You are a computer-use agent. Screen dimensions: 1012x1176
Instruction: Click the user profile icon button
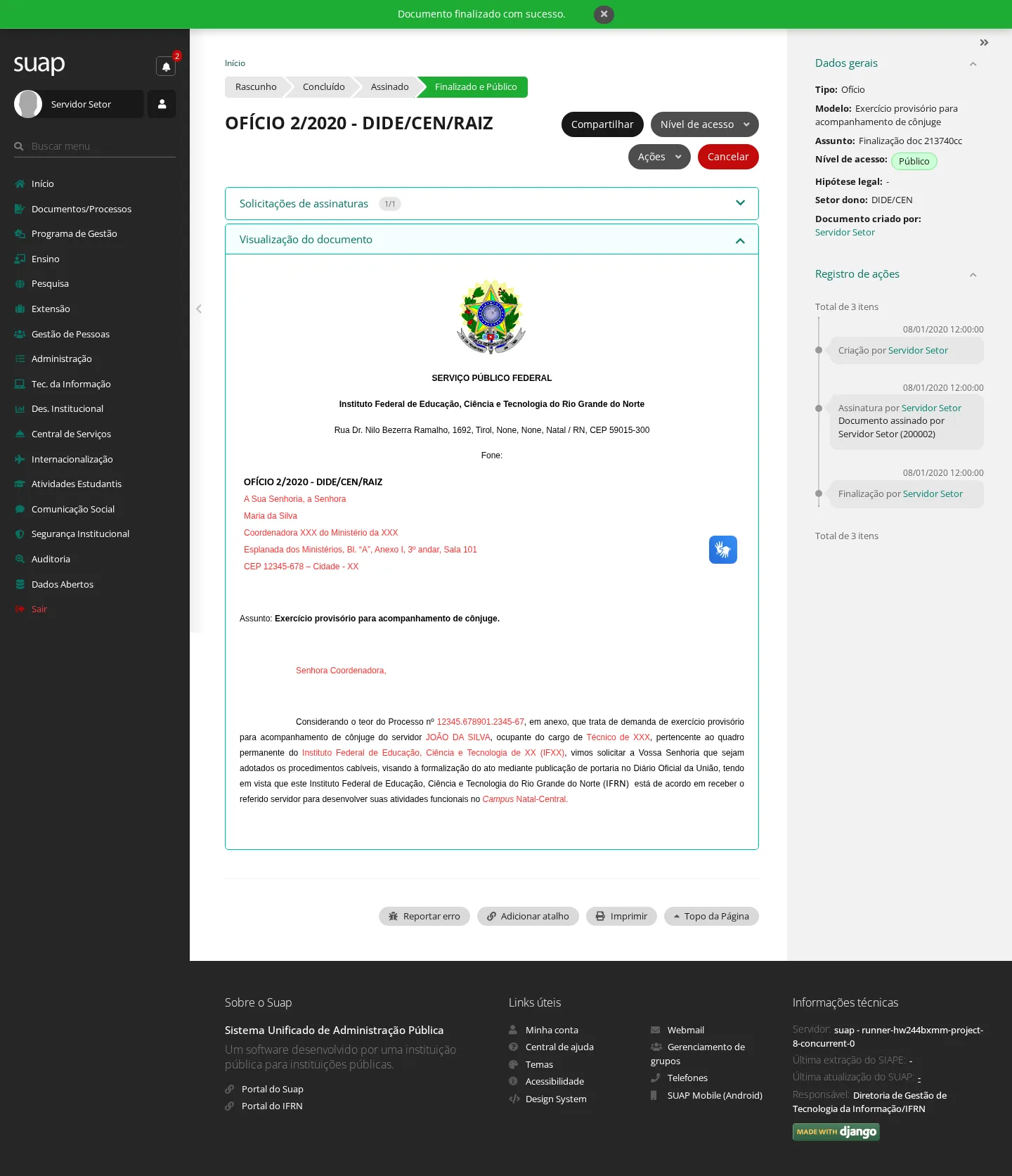[162, 104]
